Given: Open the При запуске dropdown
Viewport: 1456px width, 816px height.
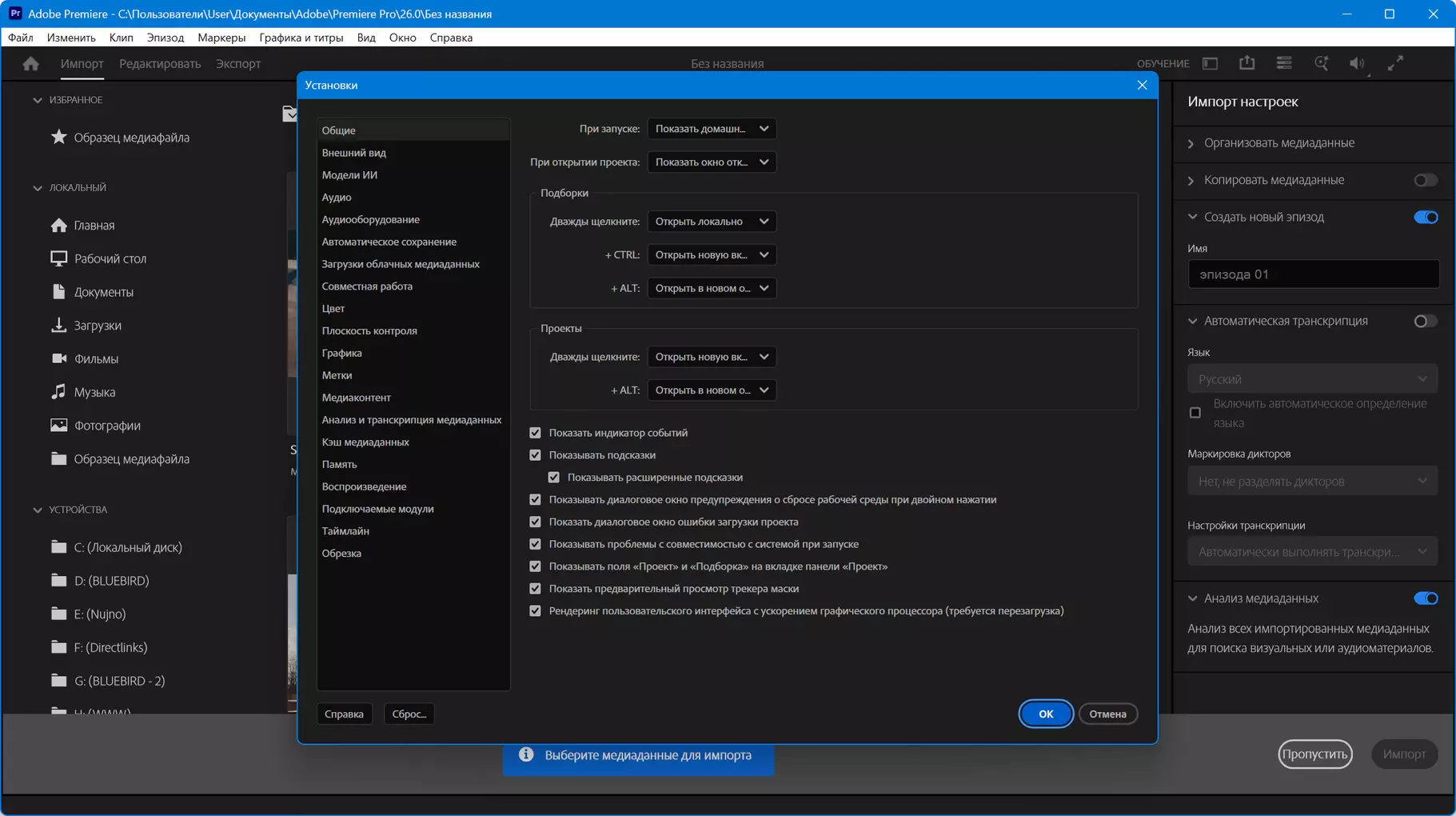Looking at the screenshot, I should [x=712, y=129].
